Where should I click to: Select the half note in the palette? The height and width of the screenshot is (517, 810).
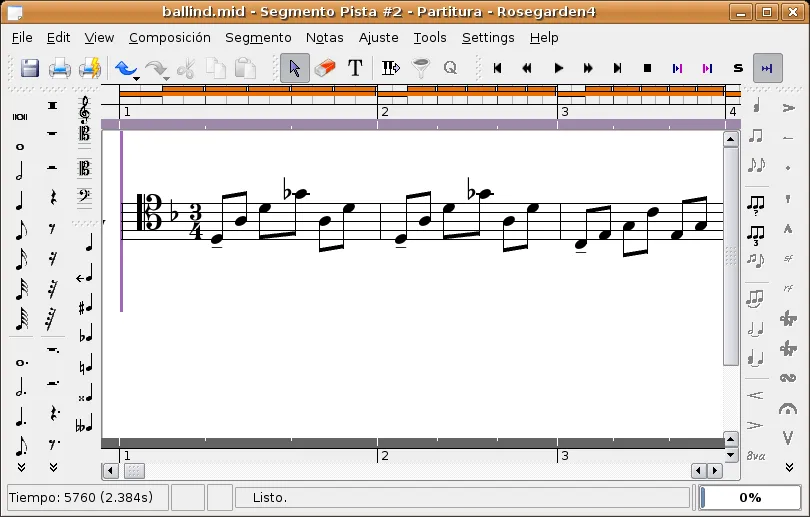pos(19,172)
